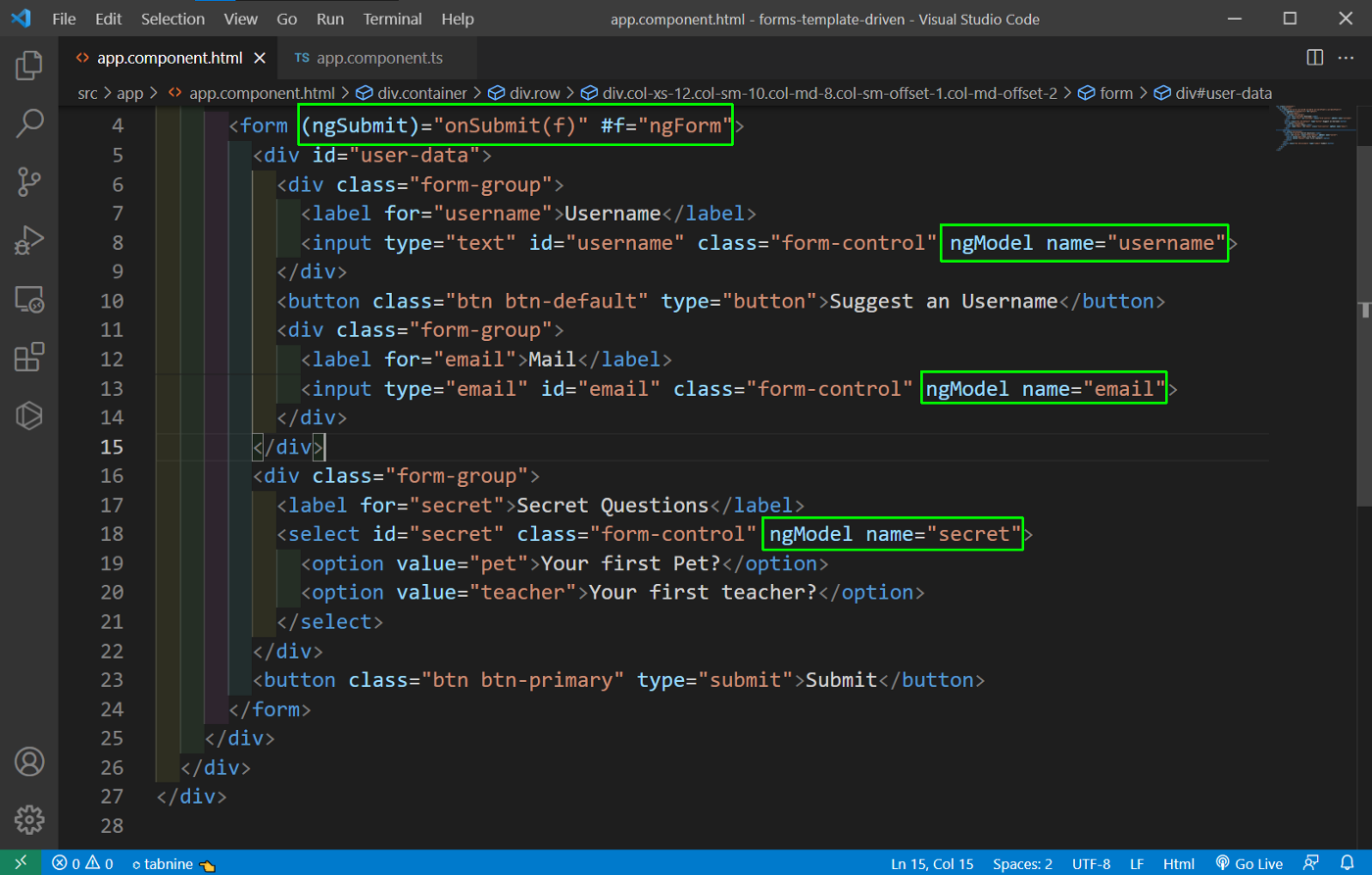Screen dimensions: 1372x875
Task: Click the src breadcrumb
Action: [x=87, y=93]
